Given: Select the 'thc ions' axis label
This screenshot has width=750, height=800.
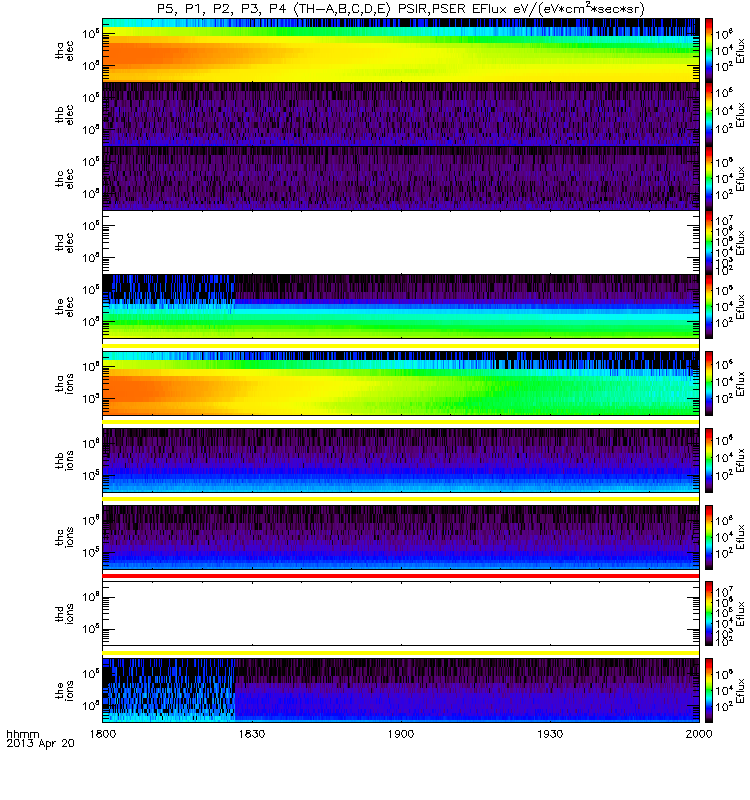Looking at the screenshot, I should [x=64, y=537].
